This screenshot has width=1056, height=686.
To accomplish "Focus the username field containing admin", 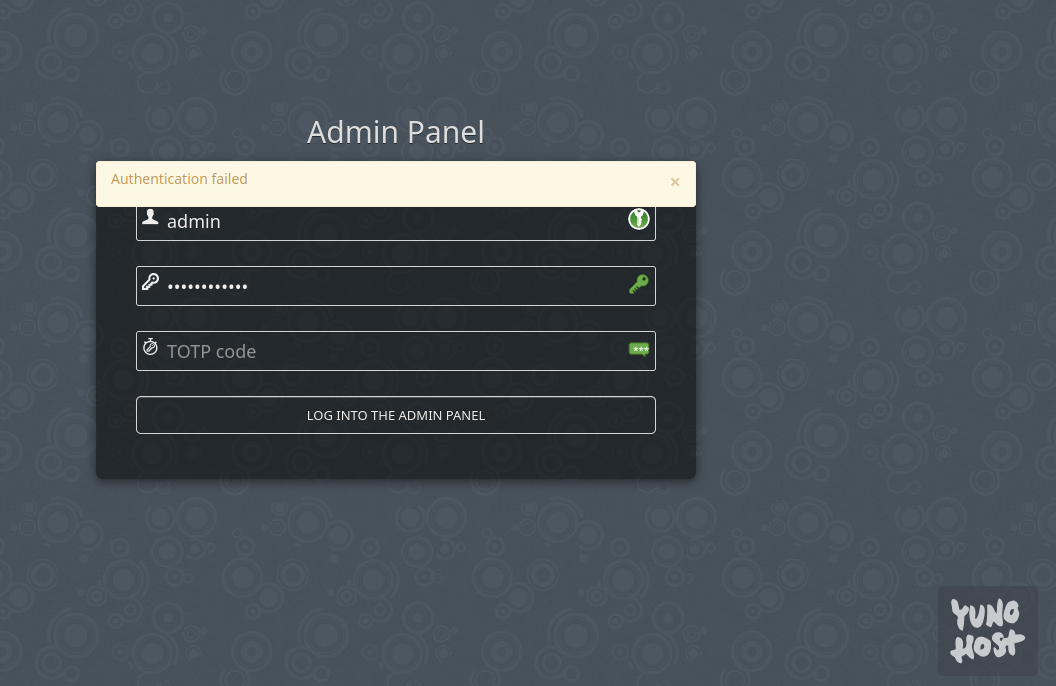I will coord(396,222).
